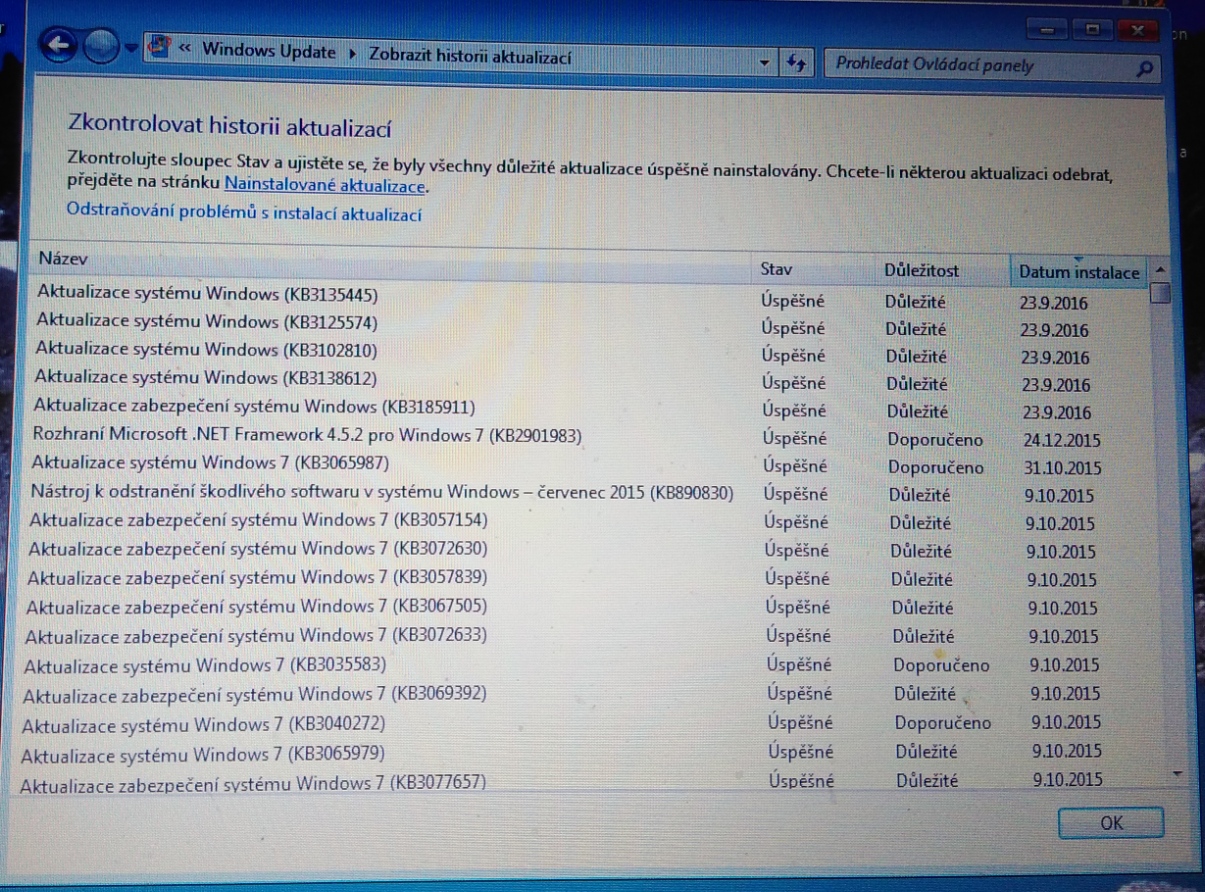Select security update row KB3067505
The height and width of the screenshot is (892, 1205).
click(590, 607)
